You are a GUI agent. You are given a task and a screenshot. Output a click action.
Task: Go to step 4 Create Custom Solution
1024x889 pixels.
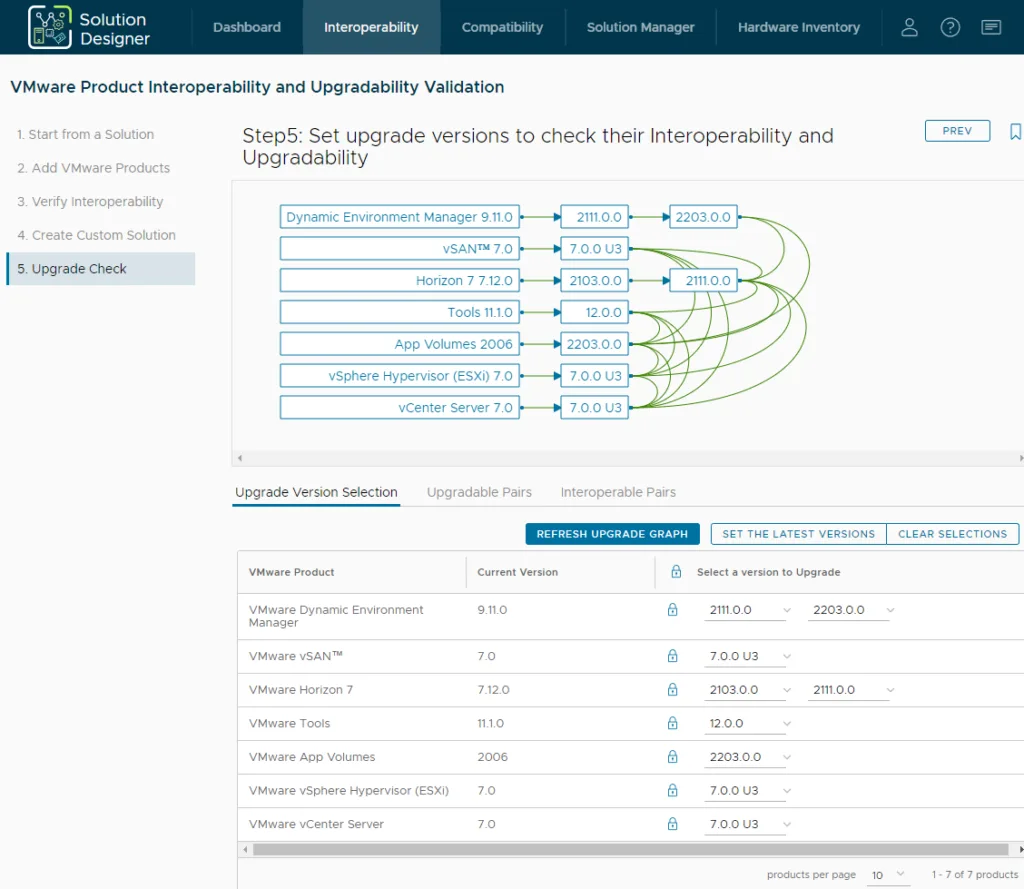pos(97,235)
